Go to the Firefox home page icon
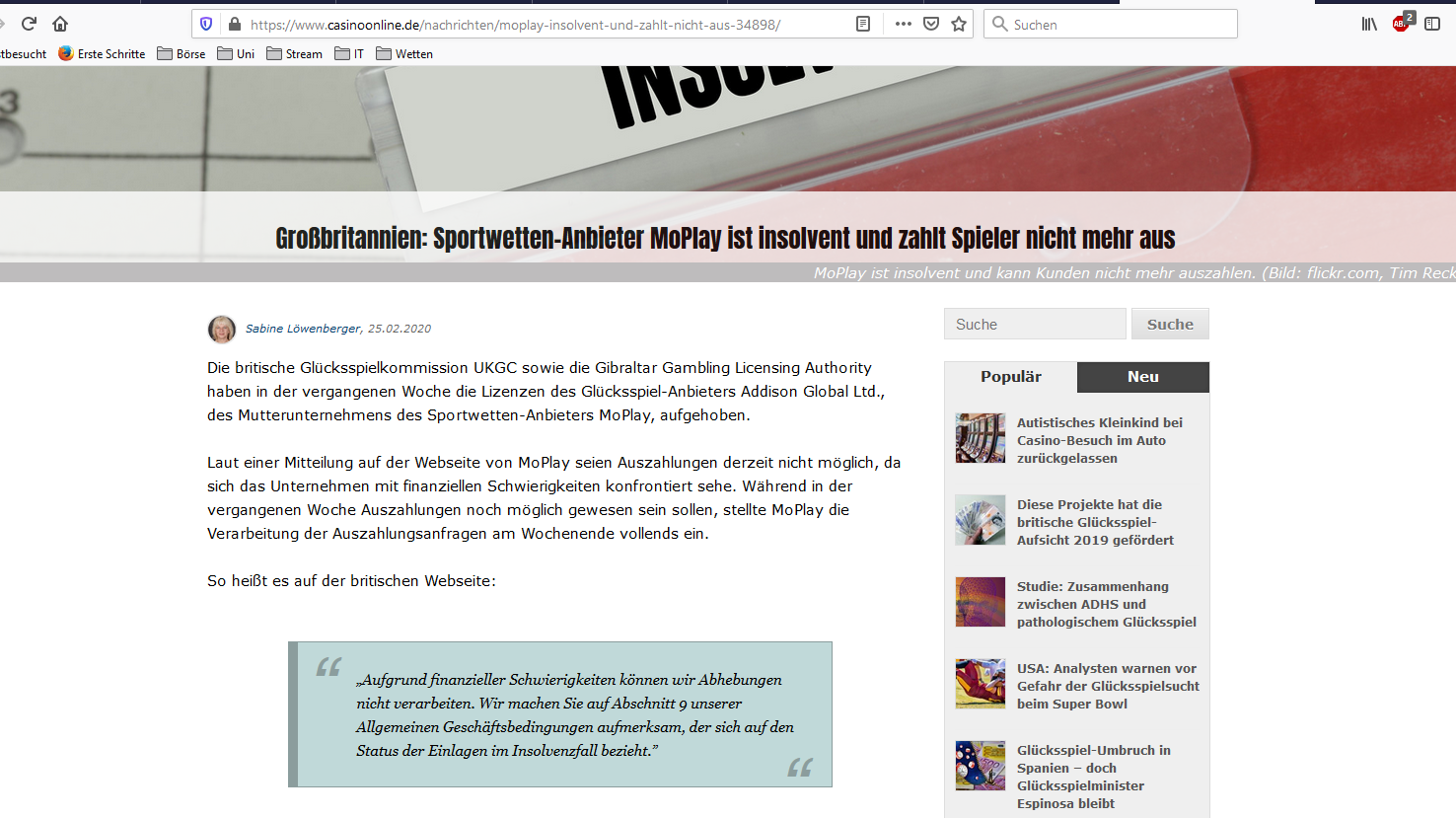 pyautogui.click(x=60, y=24)
